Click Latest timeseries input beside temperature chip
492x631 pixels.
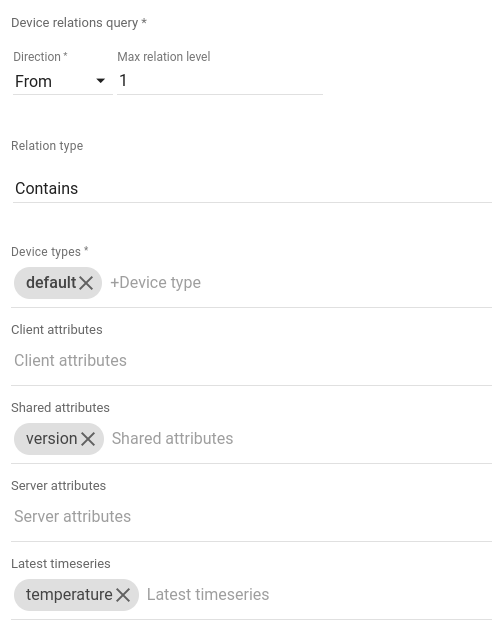[x=319, y=595]
